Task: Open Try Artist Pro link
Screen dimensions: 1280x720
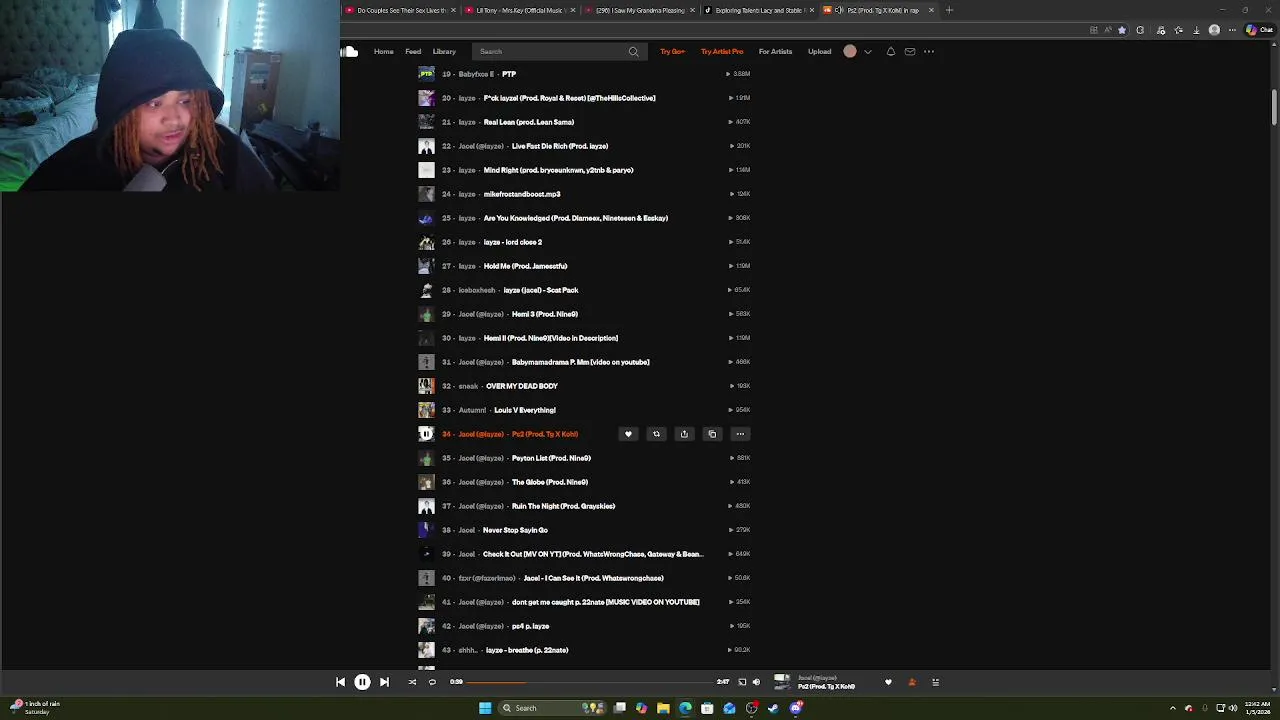Action: click(722, 51)
